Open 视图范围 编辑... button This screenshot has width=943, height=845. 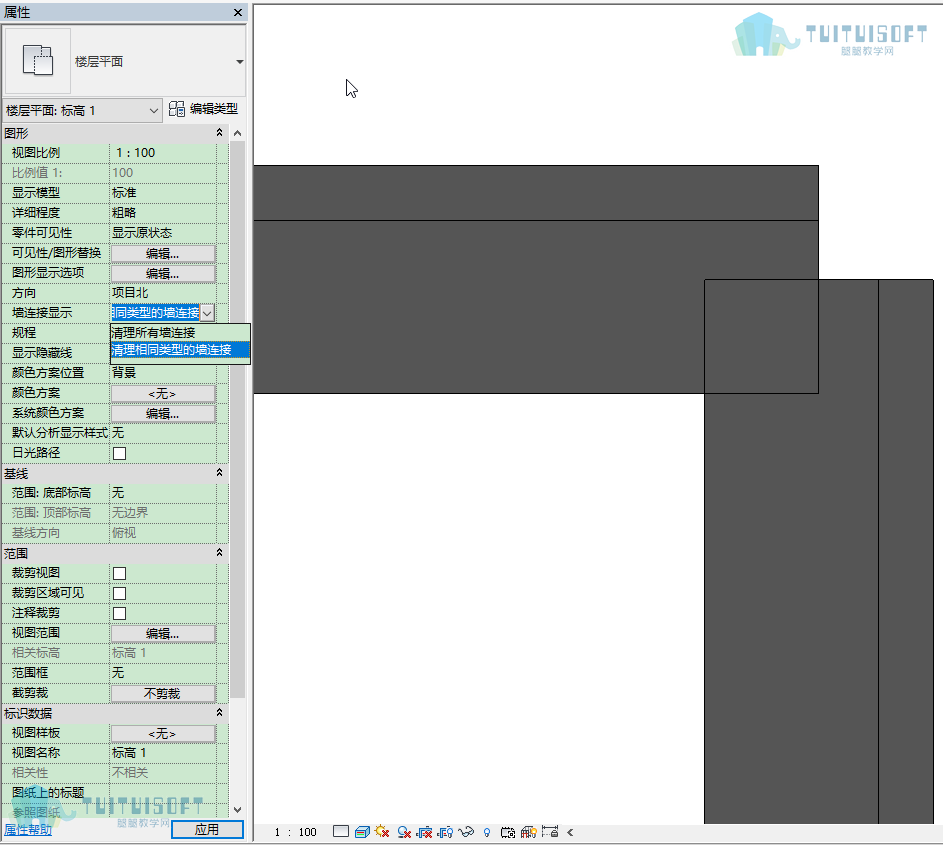click(163, 633)
